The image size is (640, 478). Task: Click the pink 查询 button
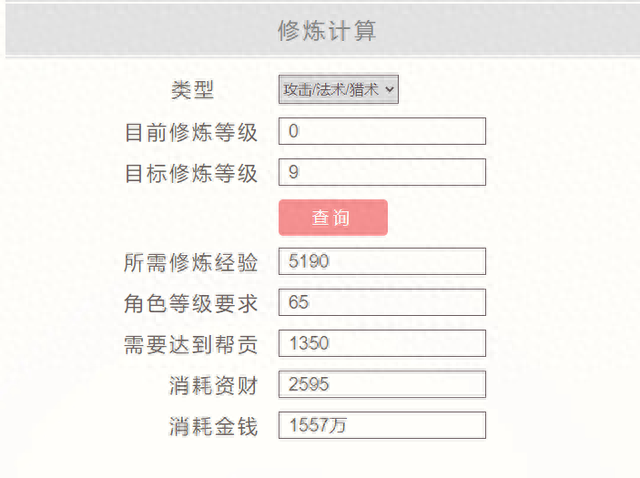point(333,218)
